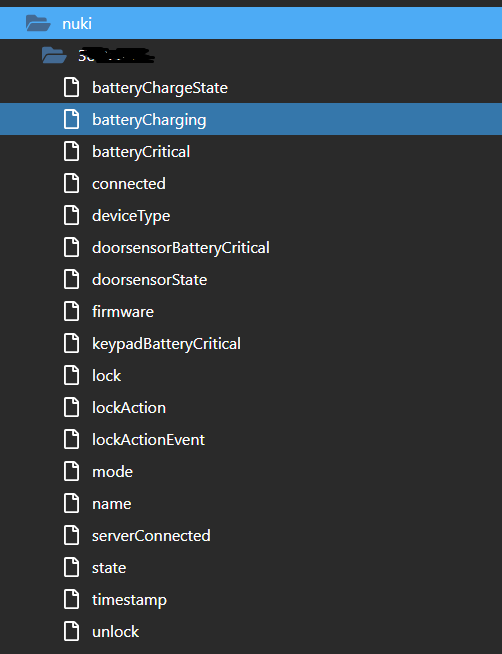Click the batteryCritical file icon
This screenshot has height=654, width=502.
click(x=71, y=151)
